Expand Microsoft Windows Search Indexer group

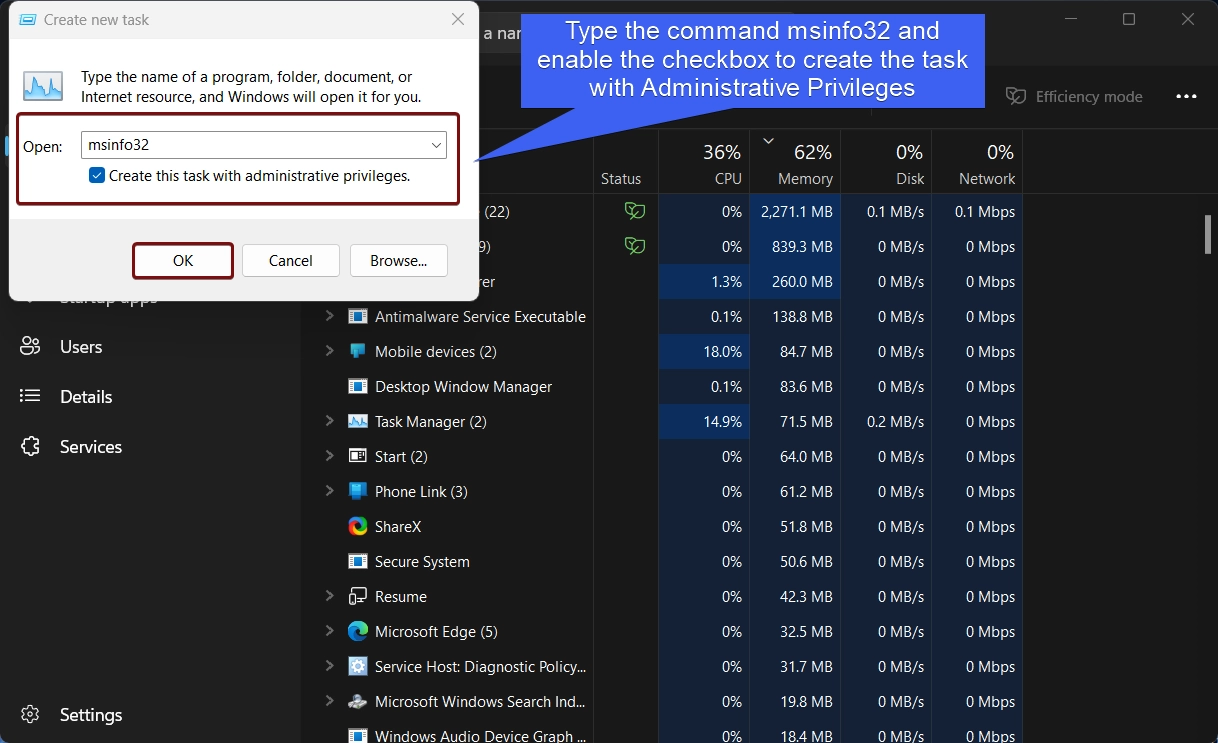click(329, 701)
